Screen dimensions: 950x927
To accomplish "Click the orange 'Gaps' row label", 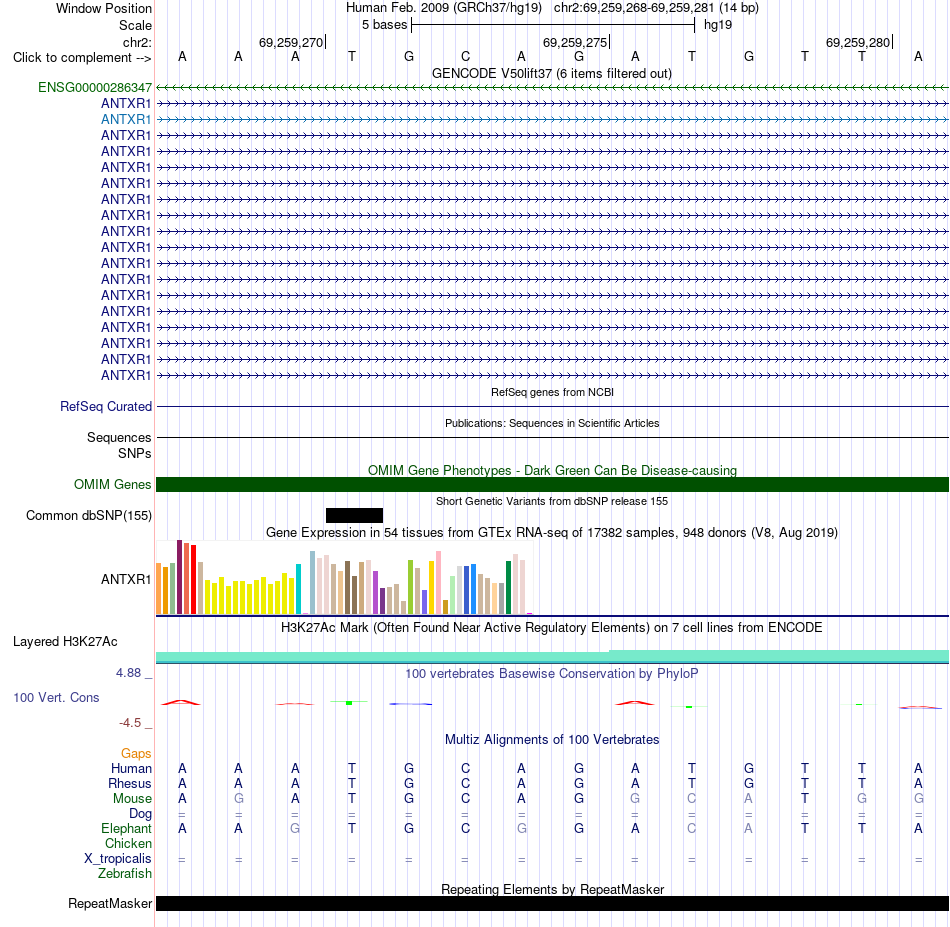I will [136, 754].
